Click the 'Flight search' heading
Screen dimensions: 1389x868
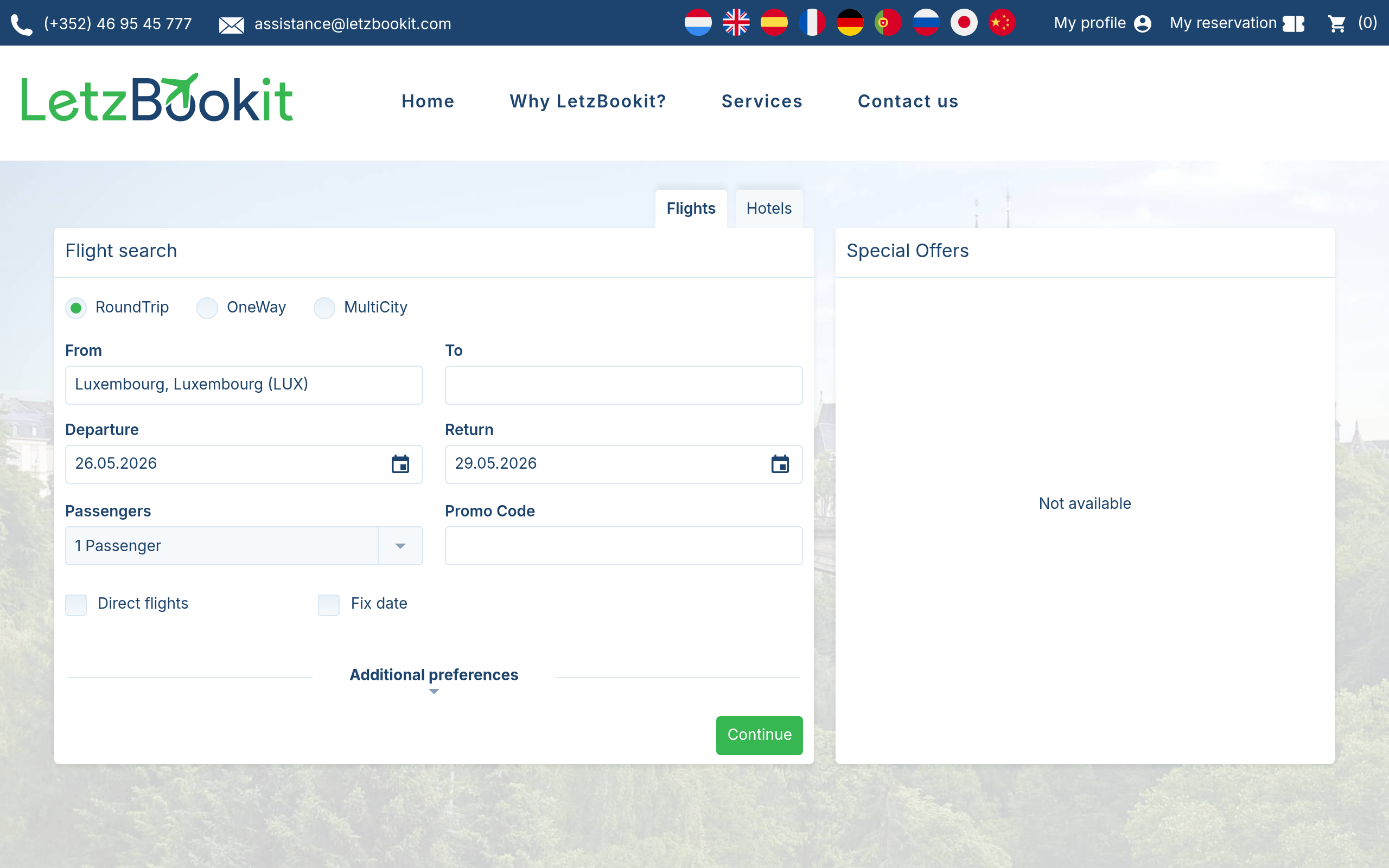(x=121, y=251)
